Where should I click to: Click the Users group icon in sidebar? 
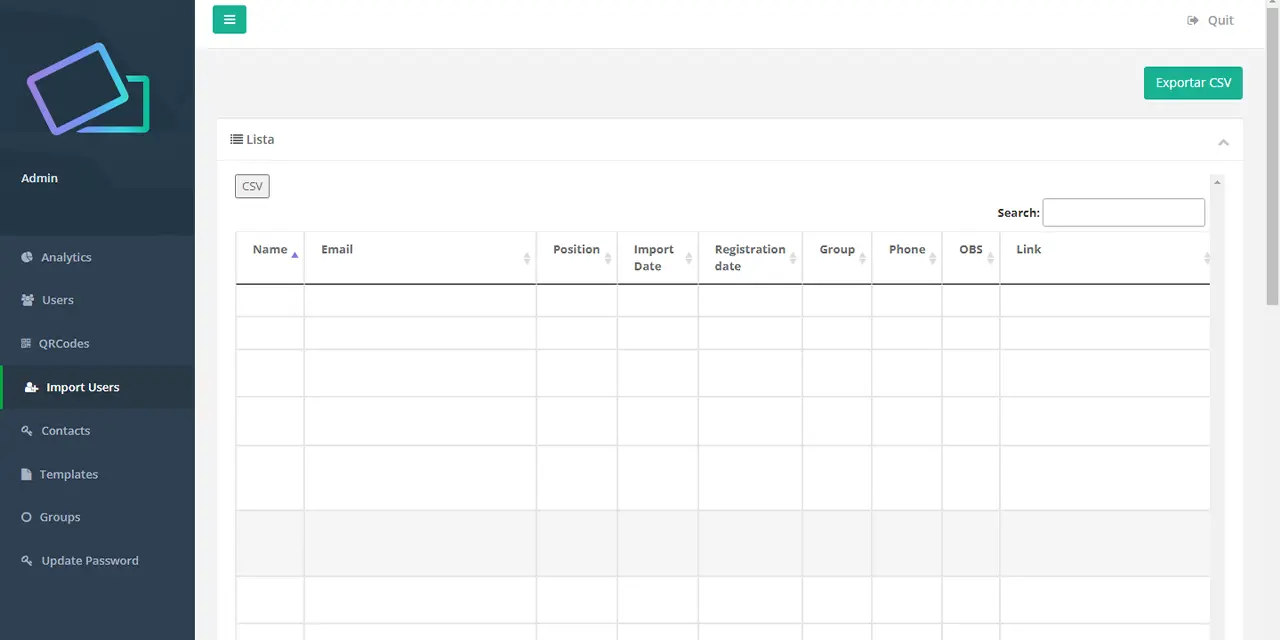pyautogui.click(x=27, y=300)
